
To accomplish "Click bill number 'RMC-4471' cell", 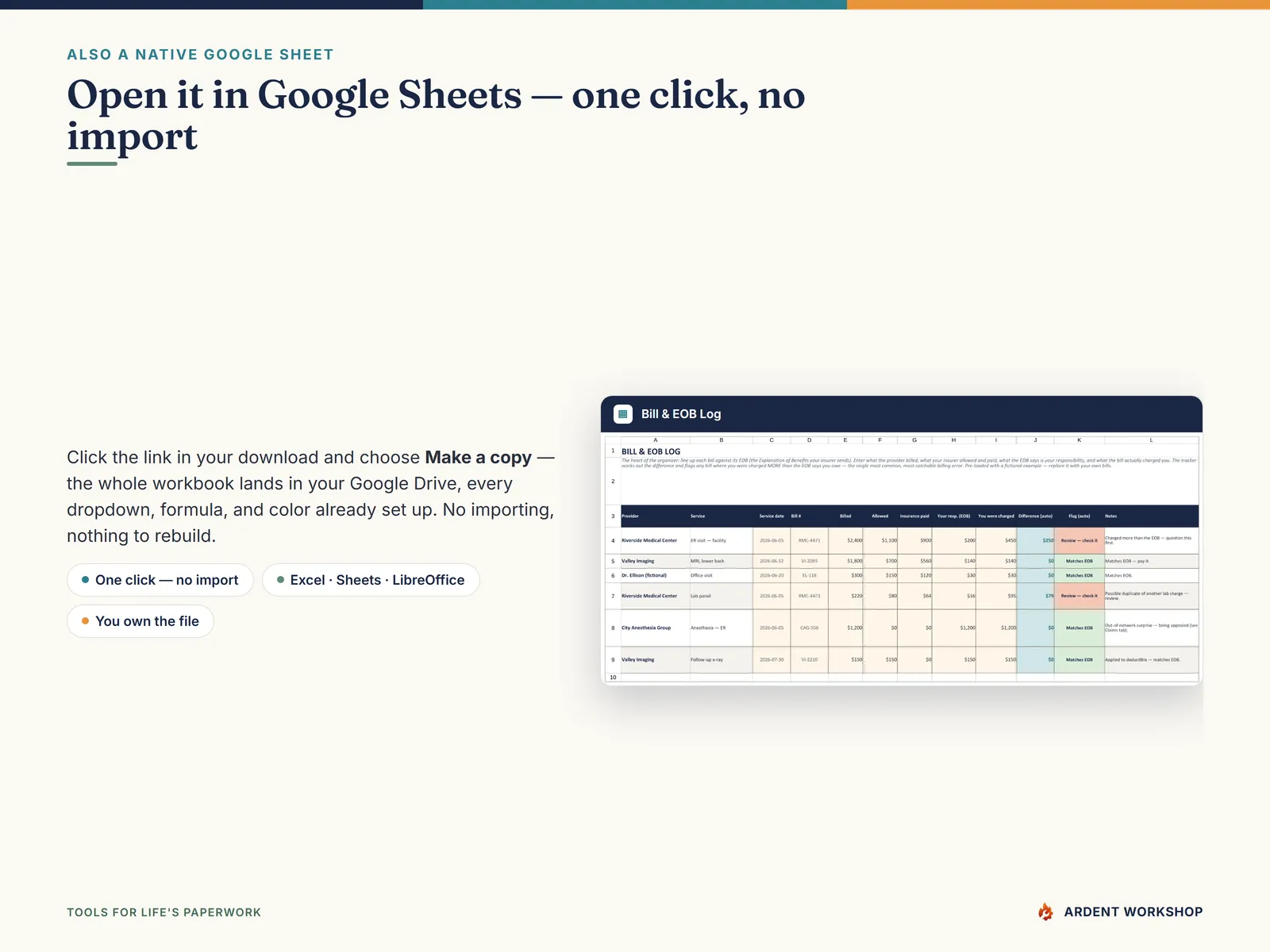I will click(x=810, y=540).
